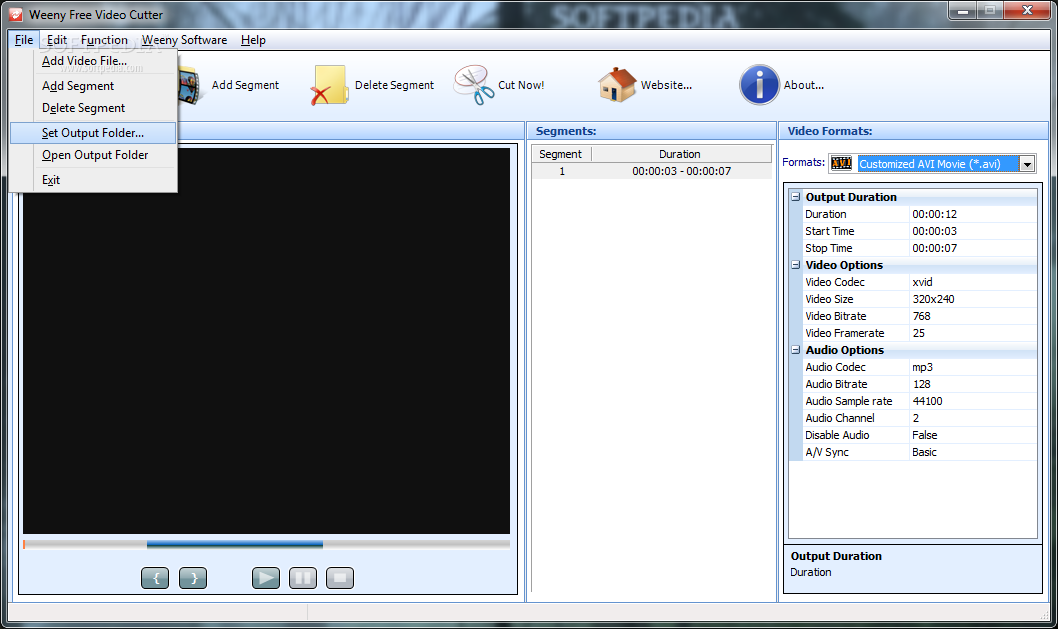Select segment 1 row in Segments list
Image resolution: width=1058 pixels, height=629 pixels.
point(652,171)
